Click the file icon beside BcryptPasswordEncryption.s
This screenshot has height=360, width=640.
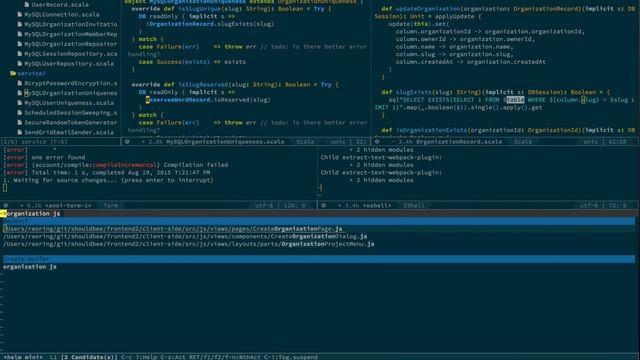click(x=19, y=83)
